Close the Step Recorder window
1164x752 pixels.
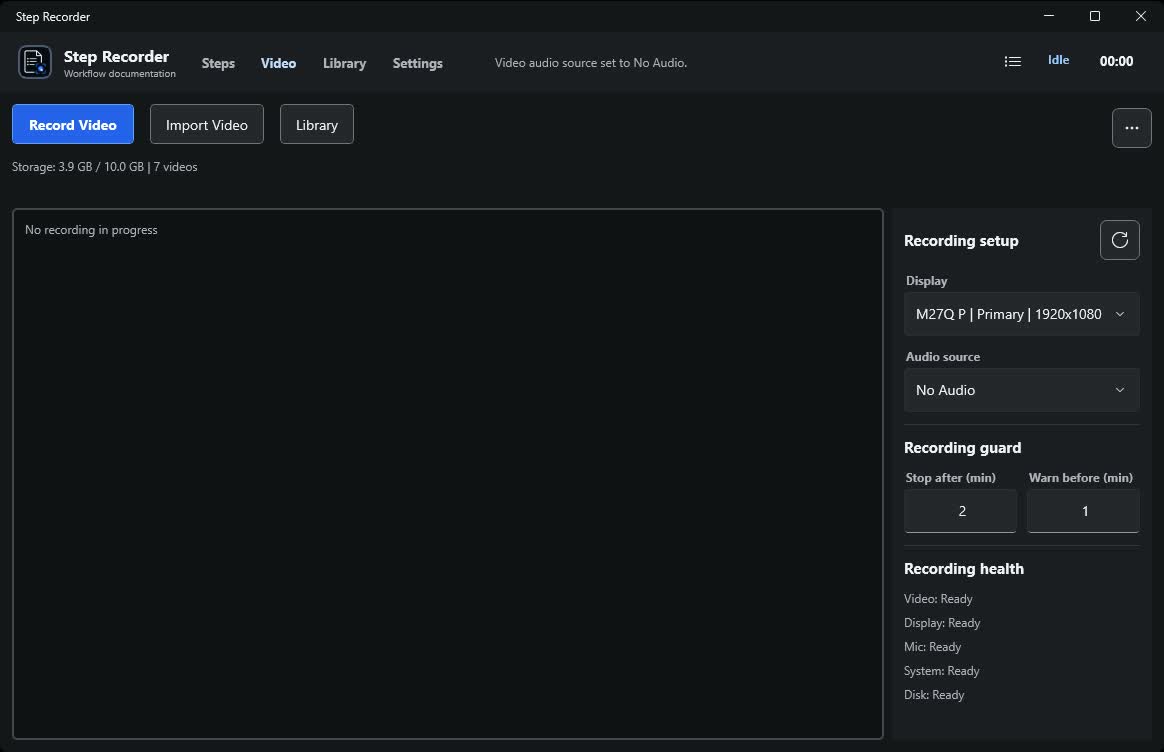pos(1140,16)
